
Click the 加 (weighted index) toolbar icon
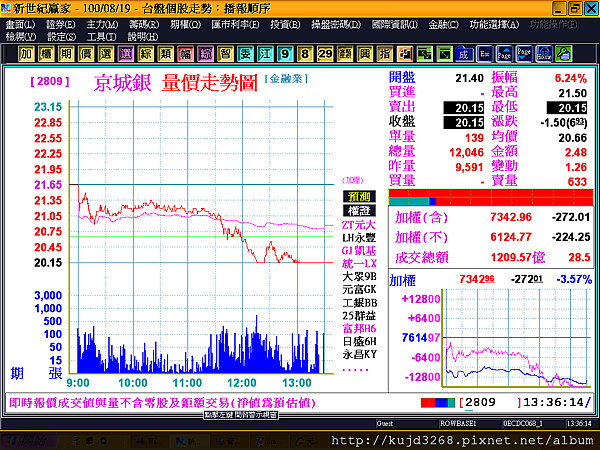coord(26,54)
